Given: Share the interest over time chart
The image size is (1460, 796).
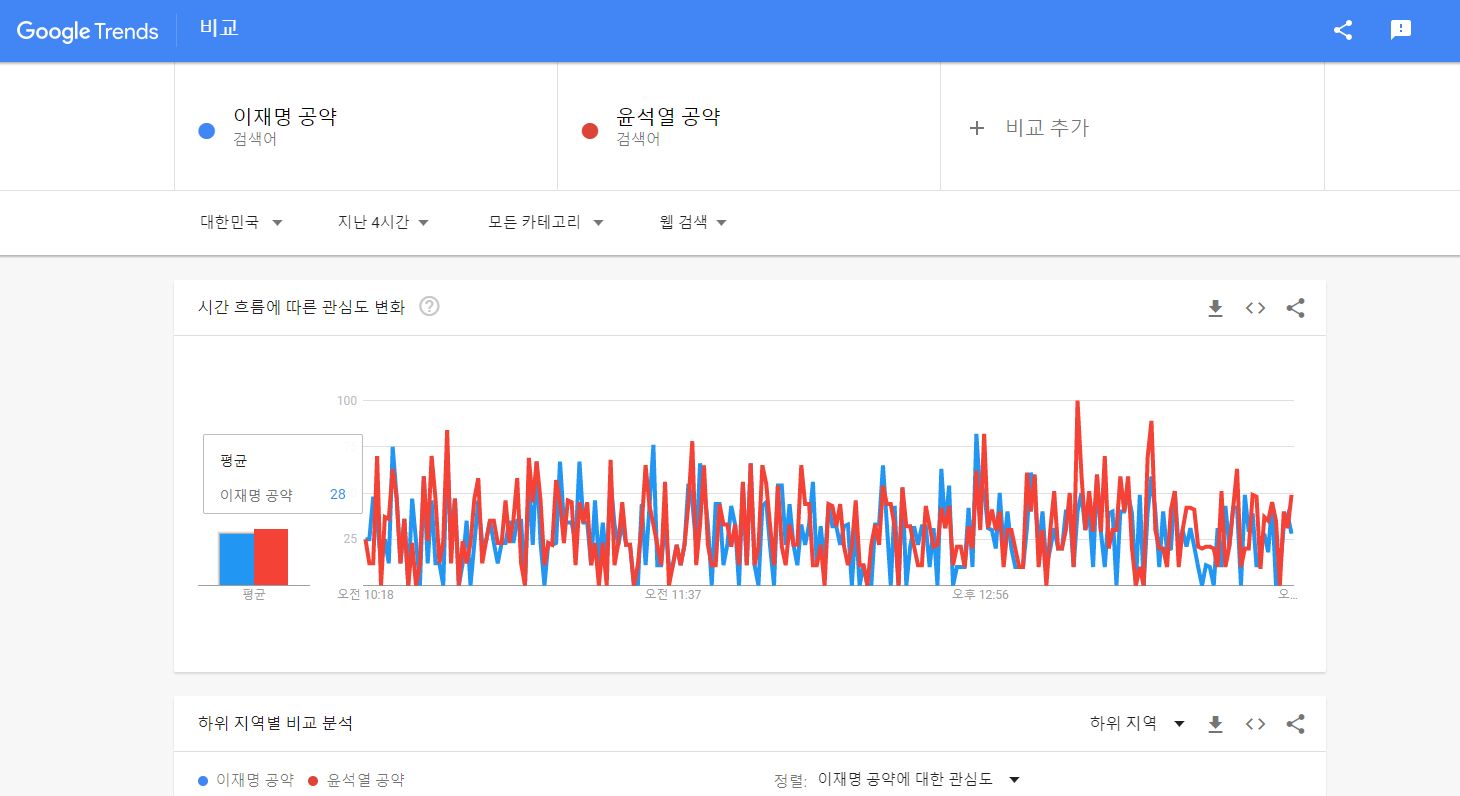Looking at the screenshot, I should [1295, 308].
